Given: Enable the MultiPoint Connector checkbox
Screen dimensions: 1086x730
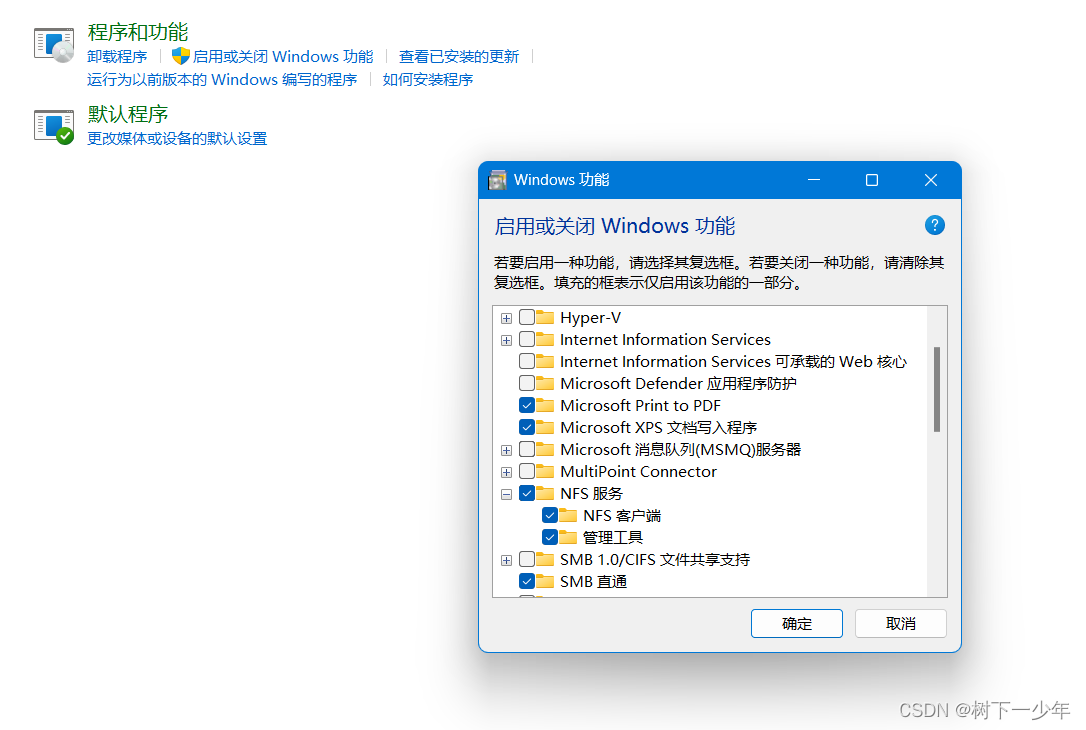Looking at the screenshot, I should click(x=526, y=472).
